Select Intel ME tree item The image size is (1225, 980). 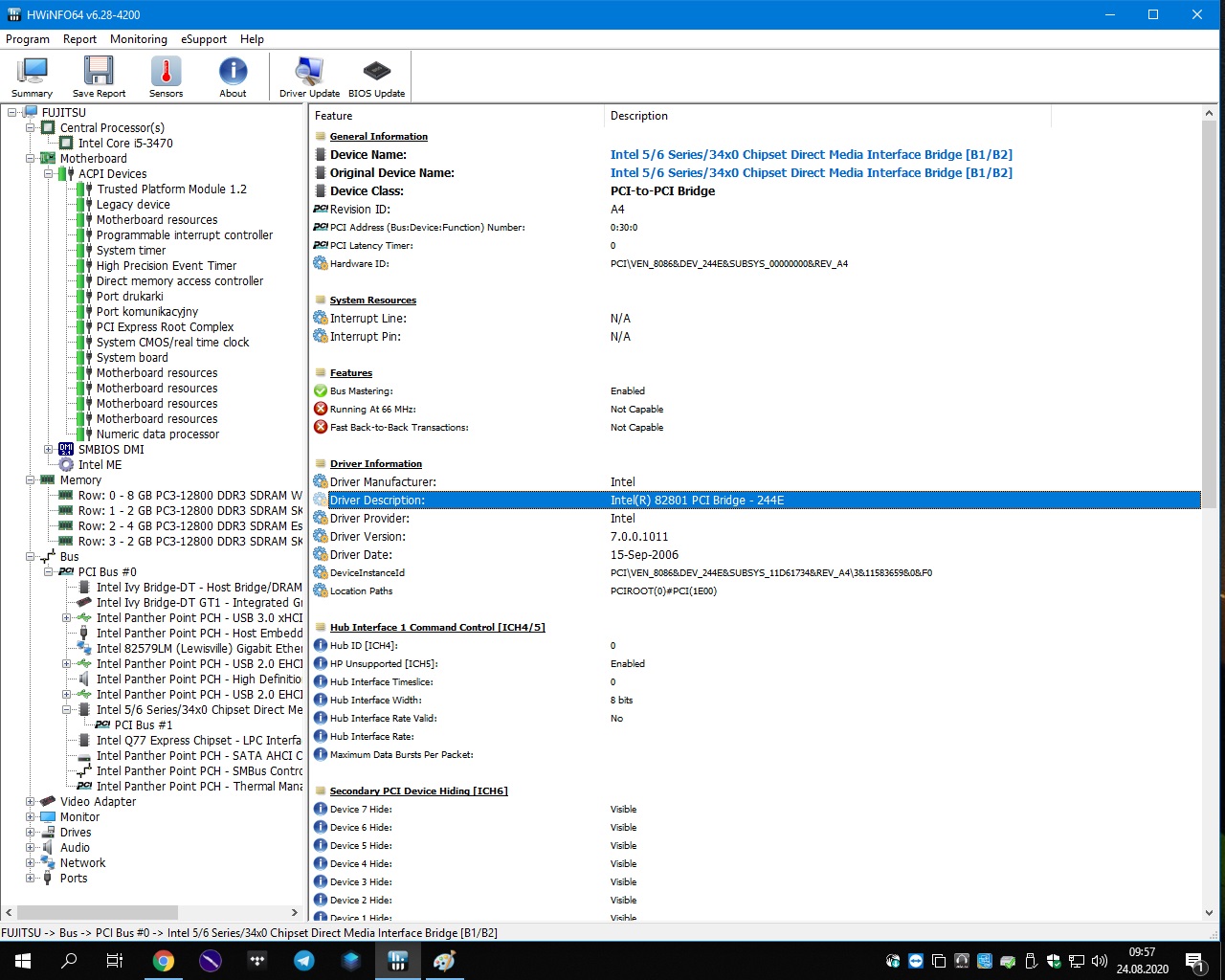(100, 465)
